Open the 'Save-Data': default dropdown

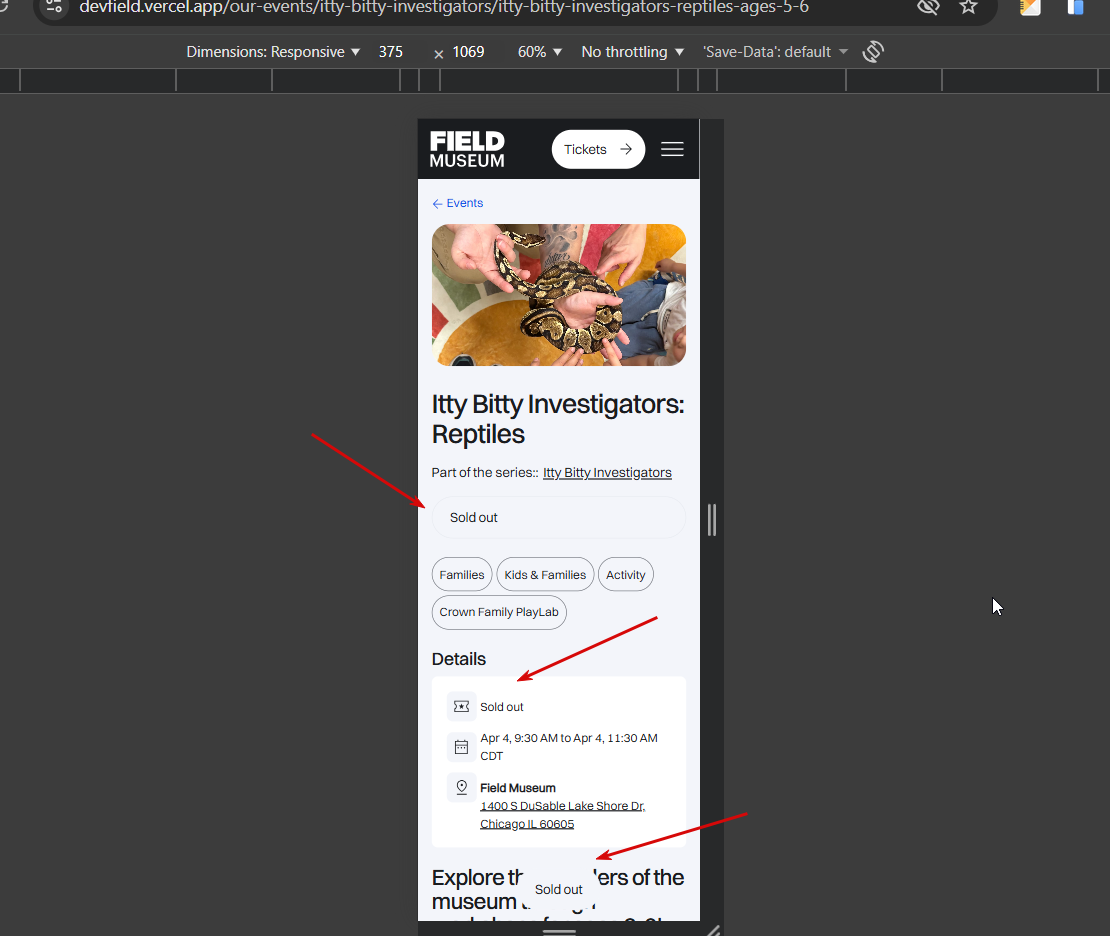tap(775, 52)
